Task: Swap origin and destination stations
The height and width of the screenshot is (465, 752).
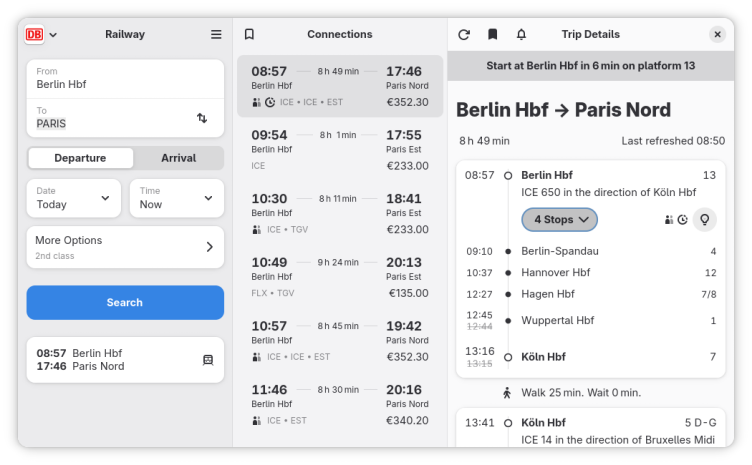Action: click(x=202, y=118)
